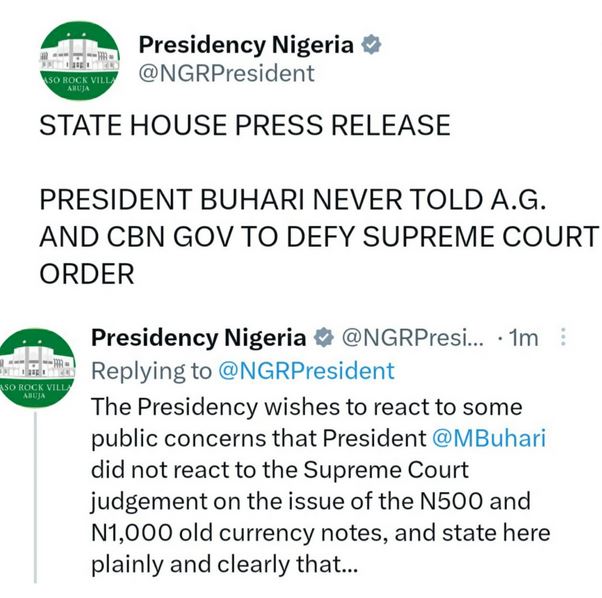Viewport: 602px width, 598px height.
Task: Click the vertical thread line below the reply avatar
Action: 36,490
